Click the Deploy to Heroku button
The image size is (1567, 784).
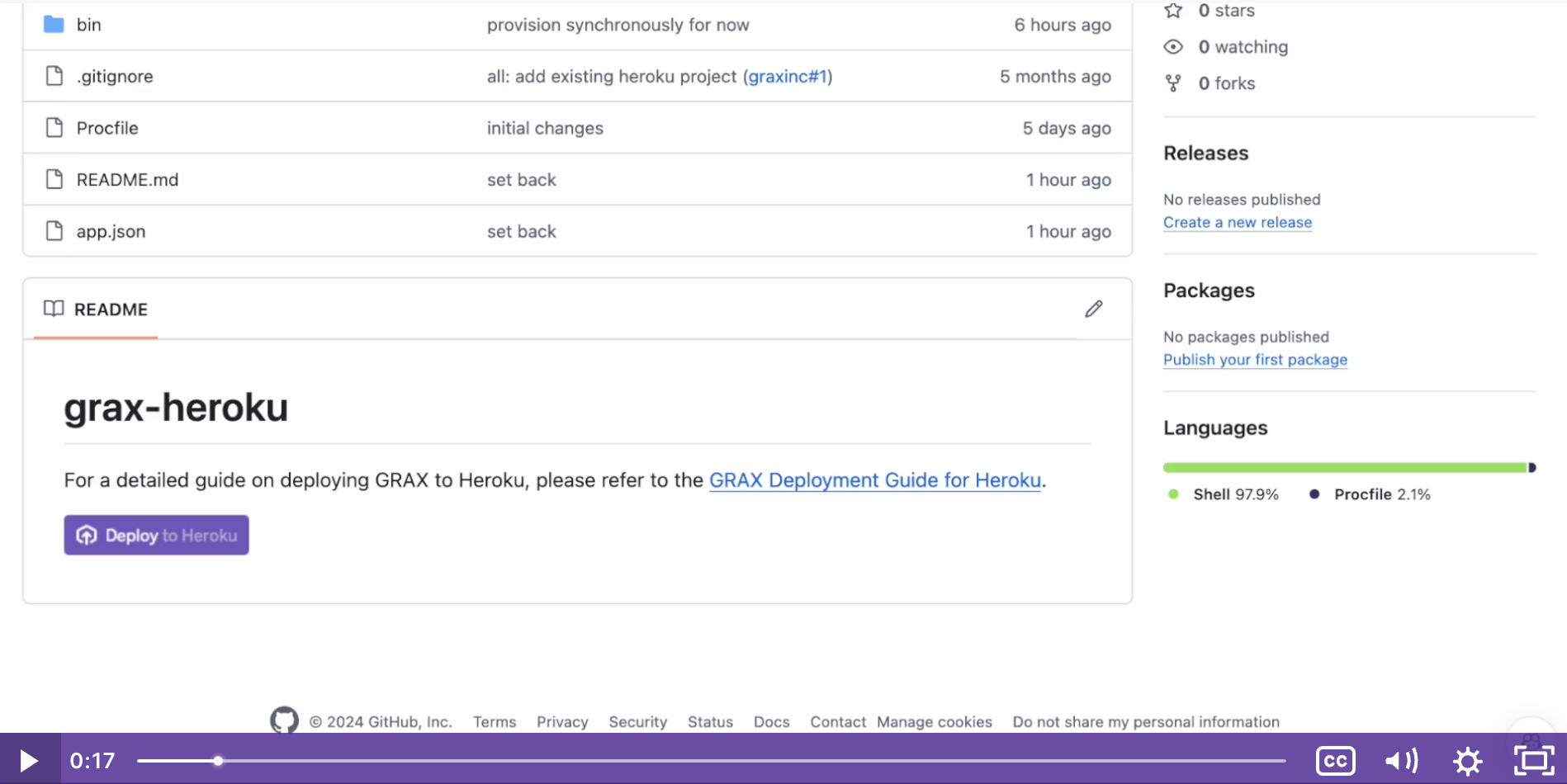pyautogui.click(x=156, y=535)
